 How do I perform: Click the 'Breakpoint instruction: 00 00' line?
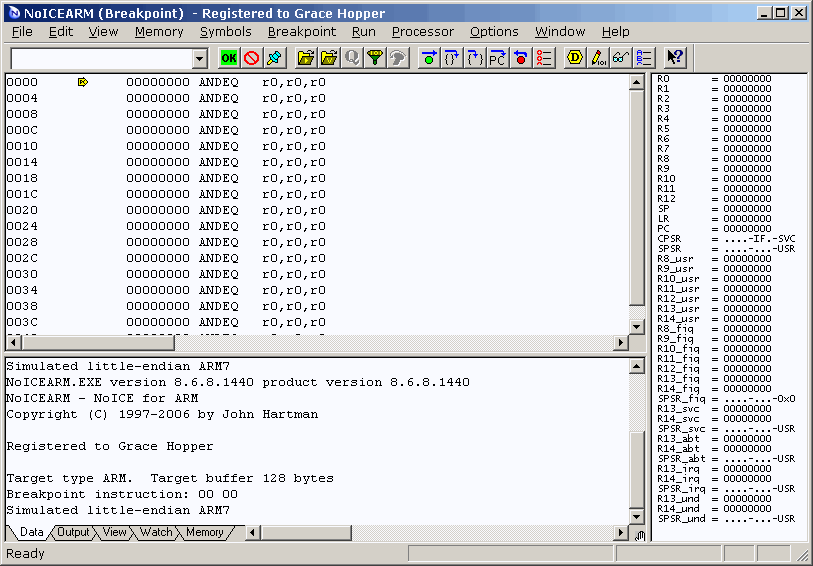point(122,494)
